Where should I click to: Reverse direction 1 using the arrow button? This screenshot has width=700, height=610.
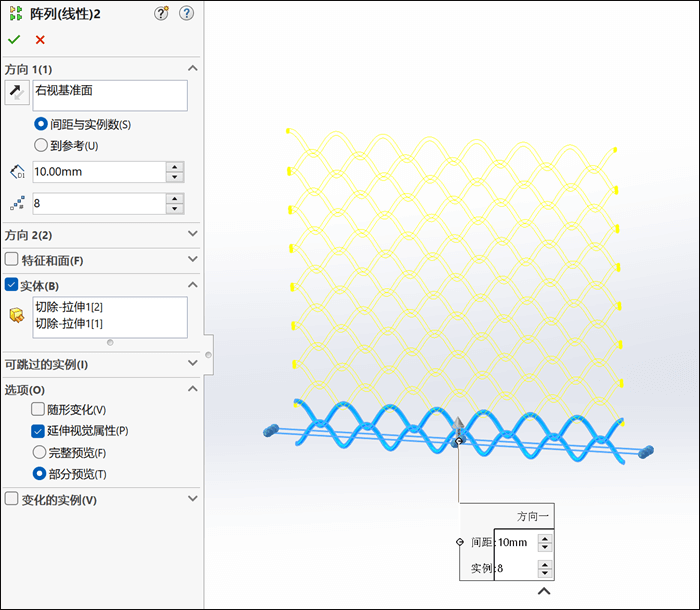pyautogui.click(x=17, y=92)
